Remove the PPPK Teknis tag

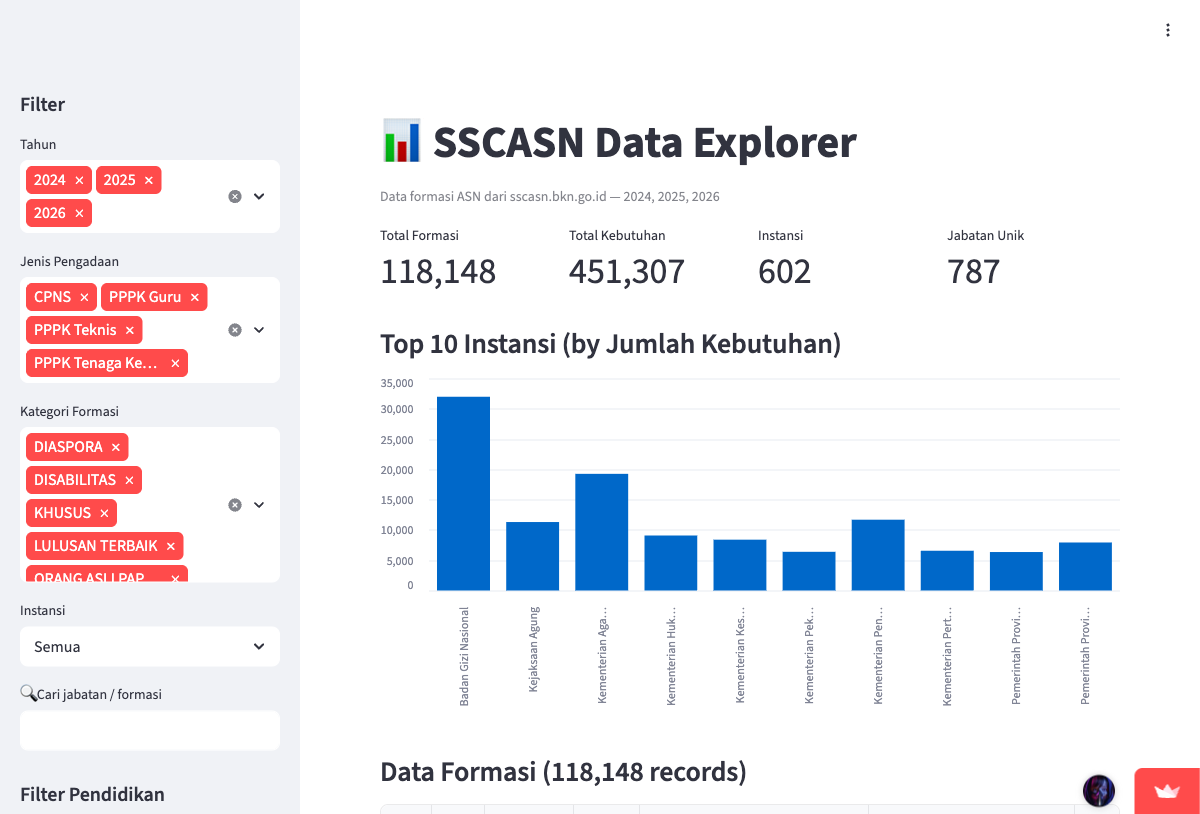[130, 330]
